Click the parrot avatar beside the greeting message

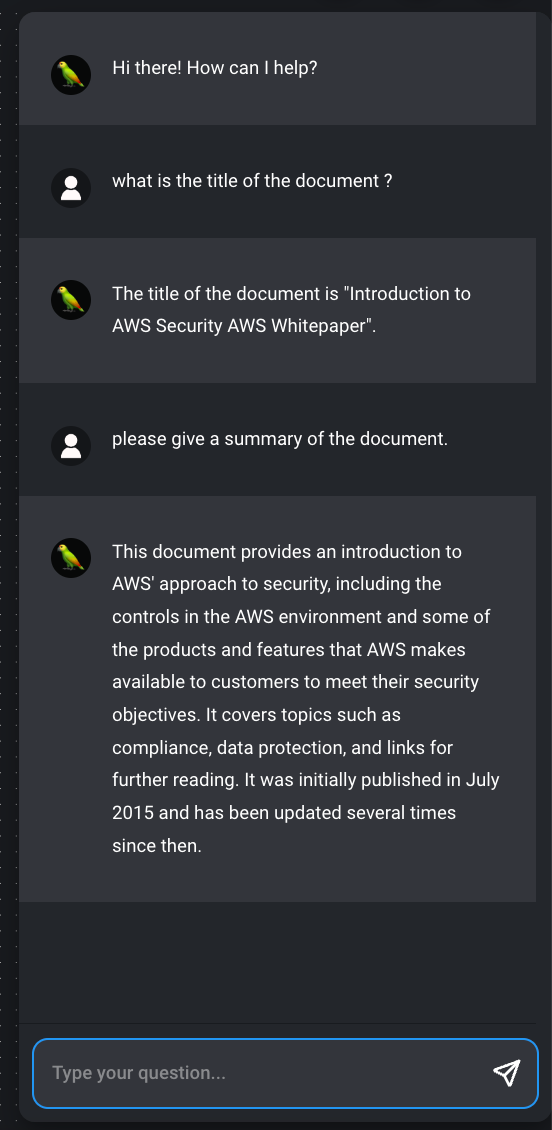(71, 75)
